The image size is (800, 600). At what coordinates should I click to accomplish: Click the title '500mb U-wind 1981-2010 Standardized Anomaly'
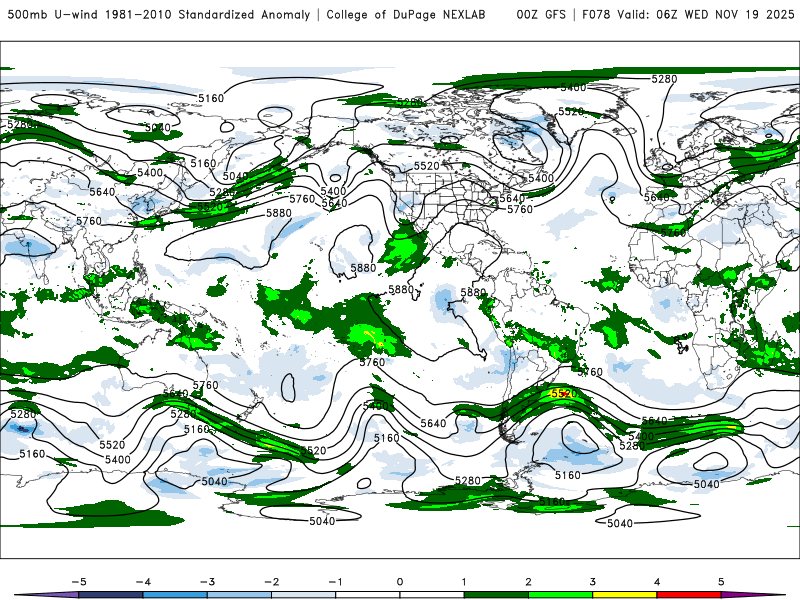159,14
